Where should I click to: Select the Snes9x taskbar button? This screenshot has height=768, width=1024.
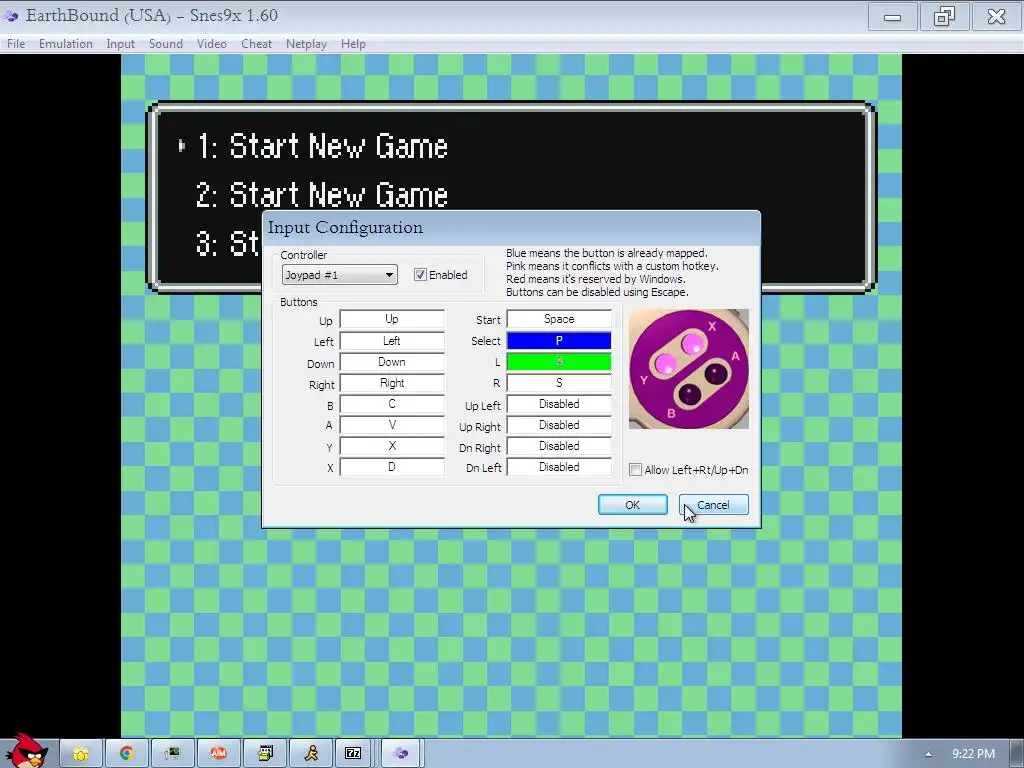401,754
